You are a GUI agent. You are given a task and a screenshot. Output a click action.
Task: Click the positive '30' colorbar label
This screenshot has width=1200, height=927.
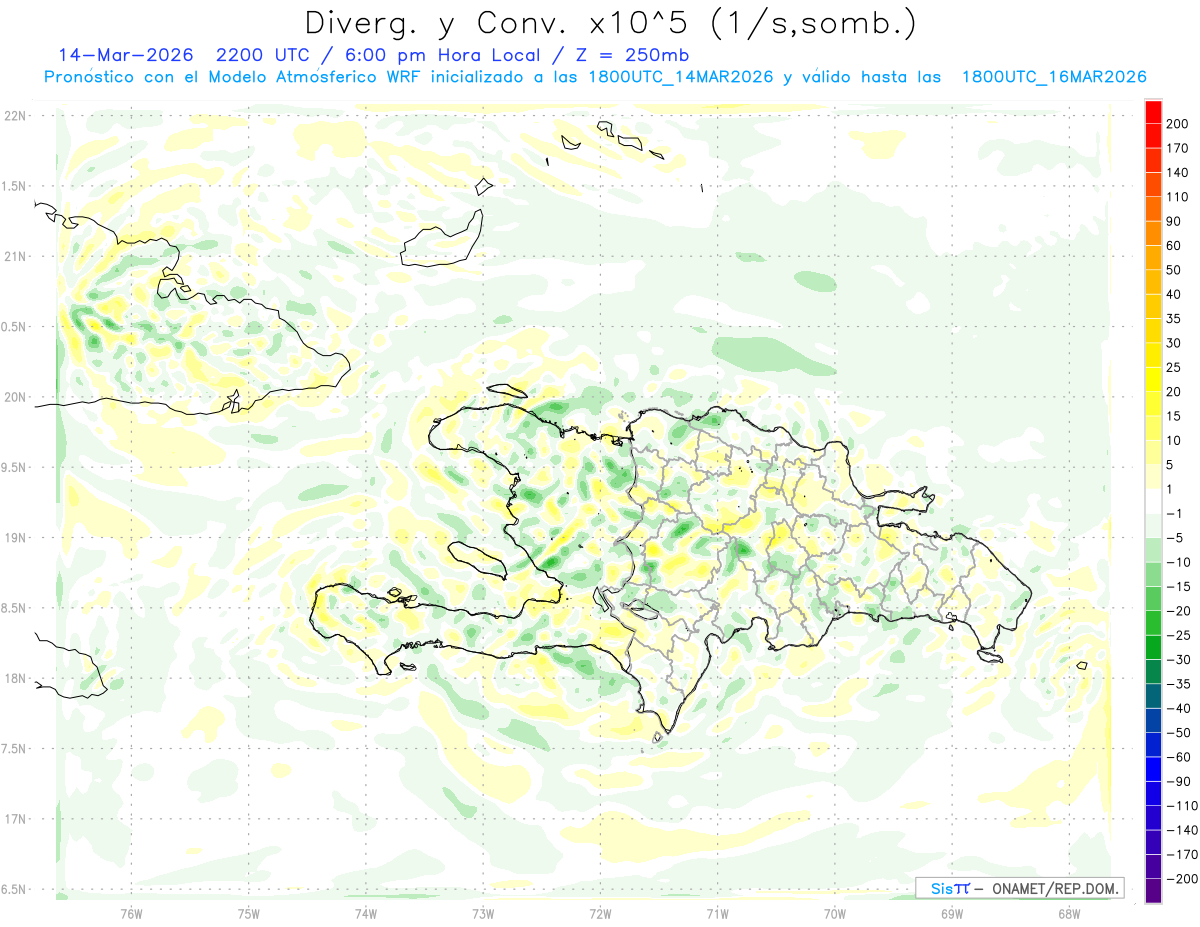pyautogui.click(x=1175, y=344)
